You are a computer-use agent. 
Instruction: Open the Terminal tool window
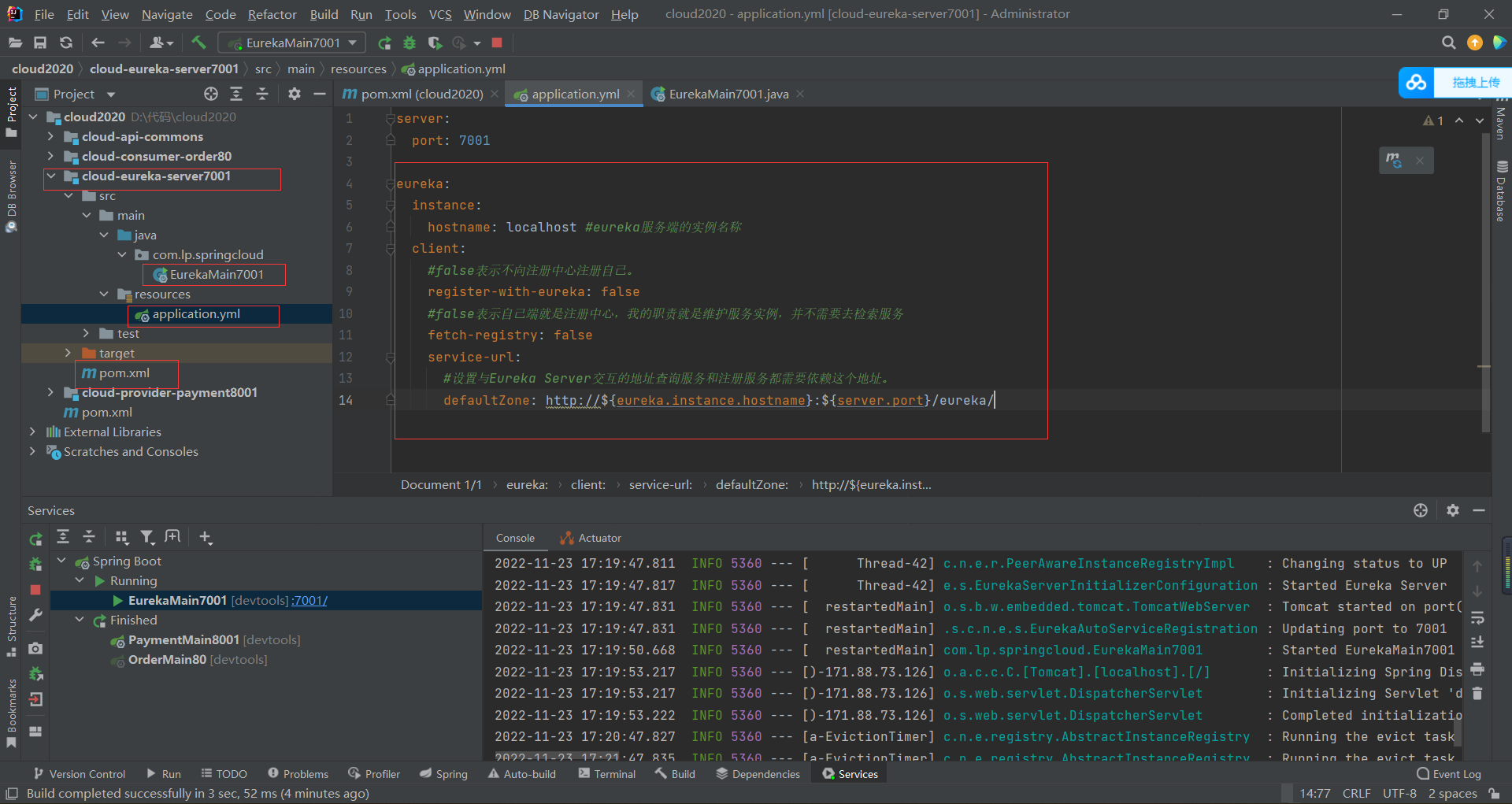coord(606,774)
